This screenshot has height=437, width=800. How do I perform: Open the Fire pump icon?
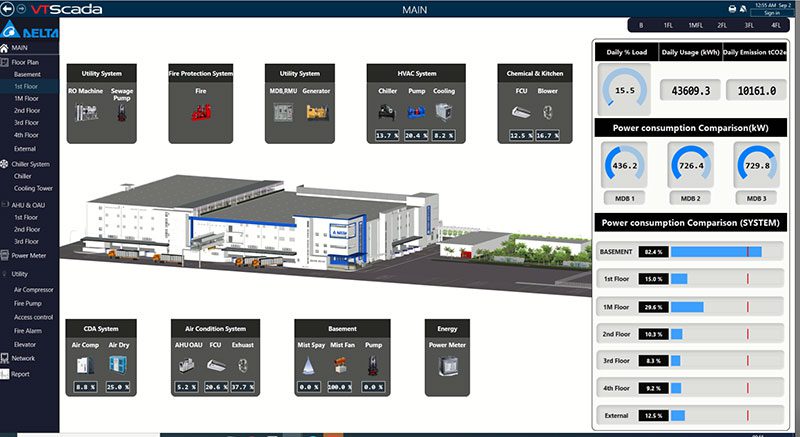199,108
